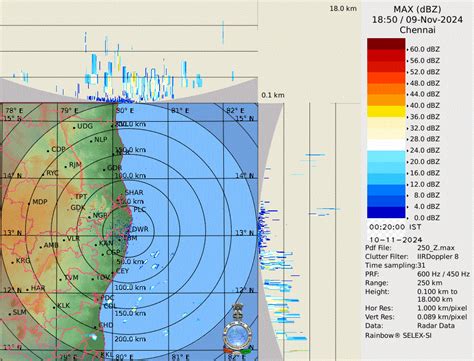Click the 00:20:00 IST timestamp
The width and height of the screenshot is (474, 361).
[395, 227]
